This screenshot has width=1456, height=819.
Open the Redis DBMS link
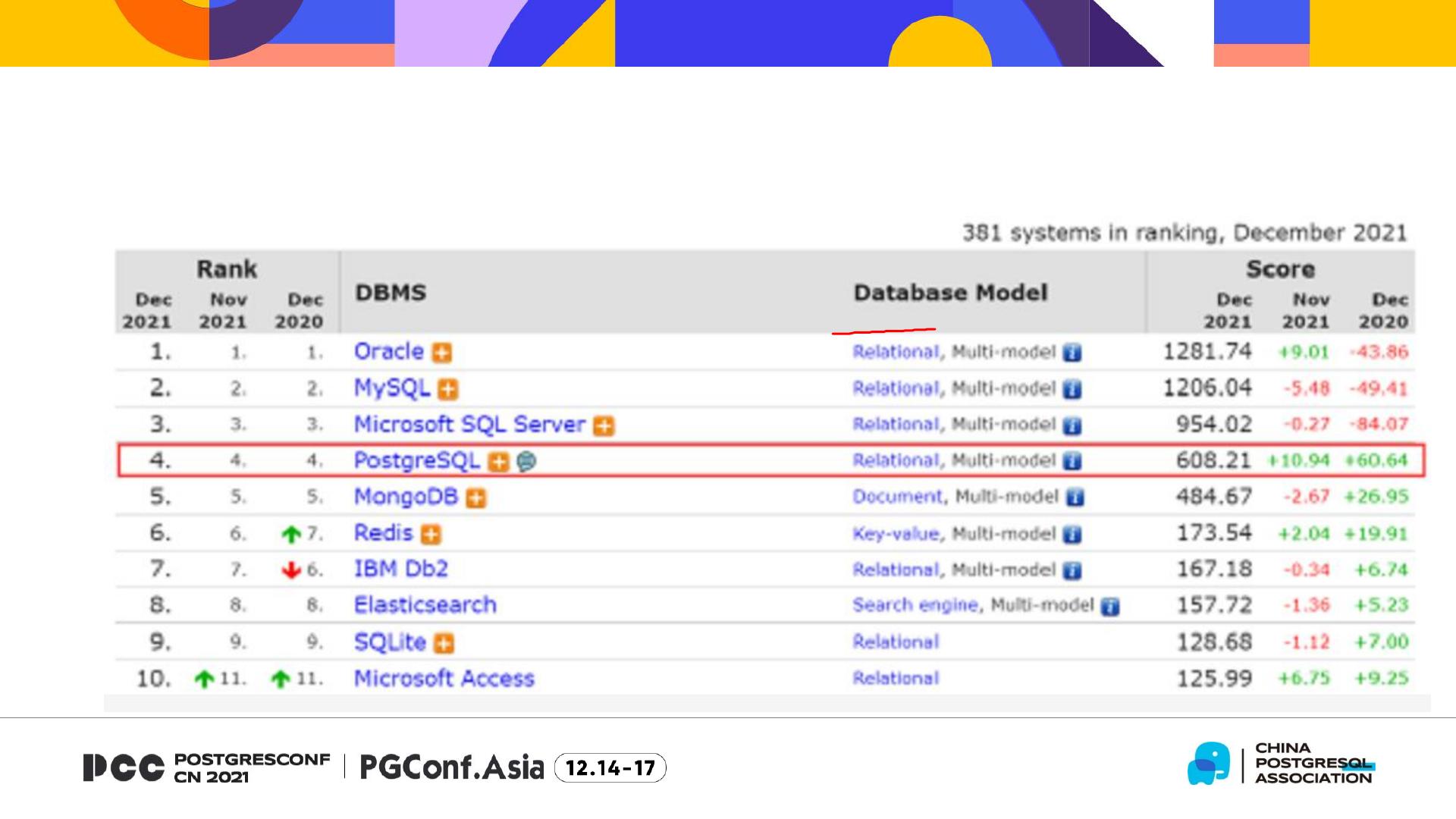point(384,533)
